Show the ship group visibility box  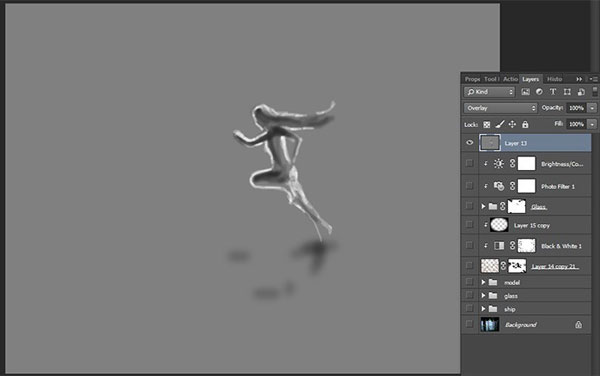tap(469, 308)
